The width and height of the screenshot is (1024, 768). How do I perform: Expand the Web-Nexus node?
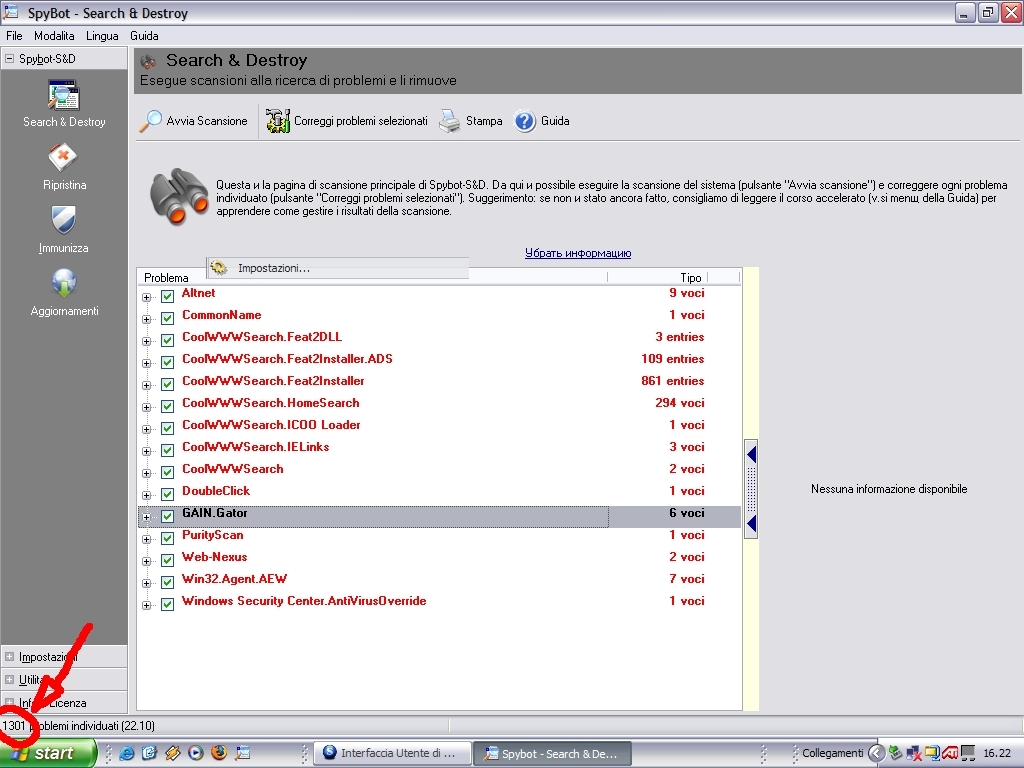(146, 562)
